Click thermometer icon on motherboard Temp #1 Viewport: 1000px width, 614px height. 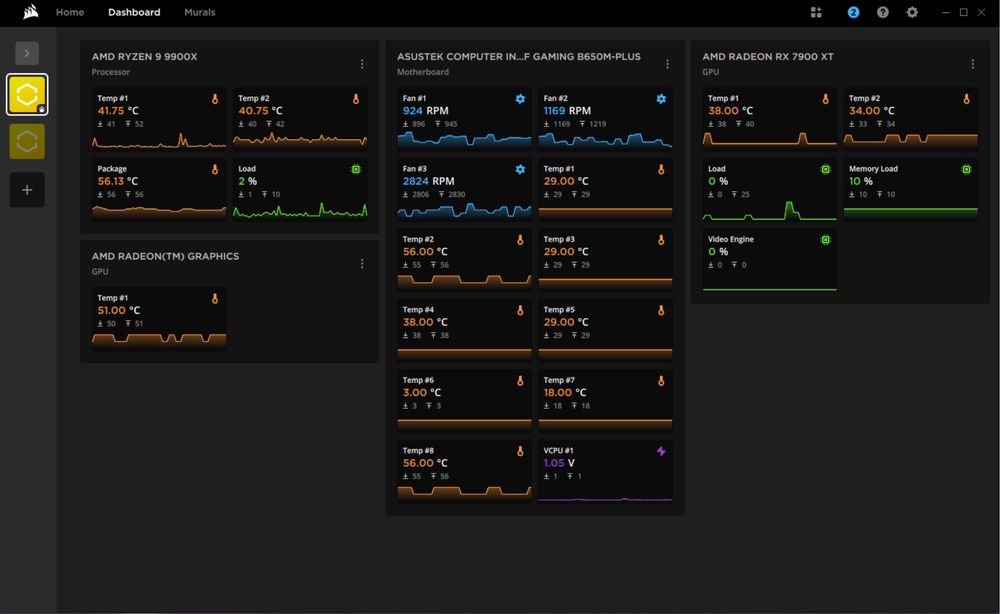[661, 169]
